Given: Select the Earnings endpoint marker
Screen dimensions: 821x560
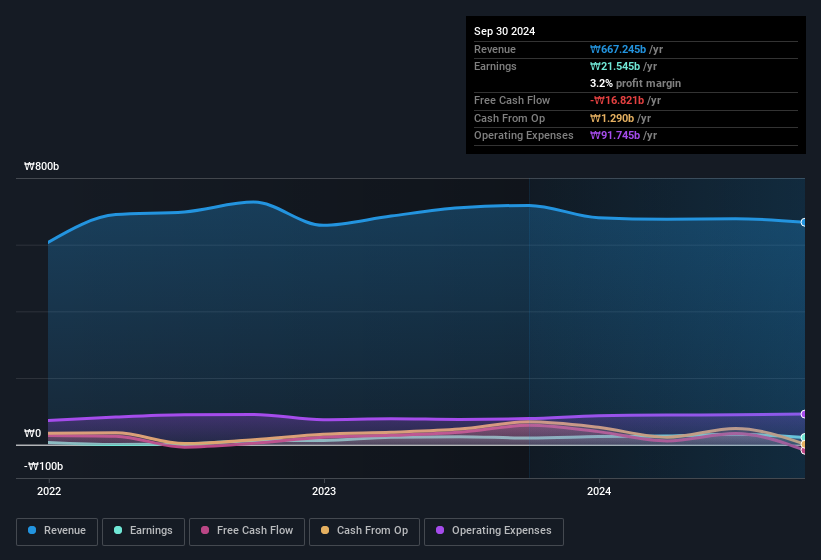Looking at the screenshot, I should coord(804,437).
